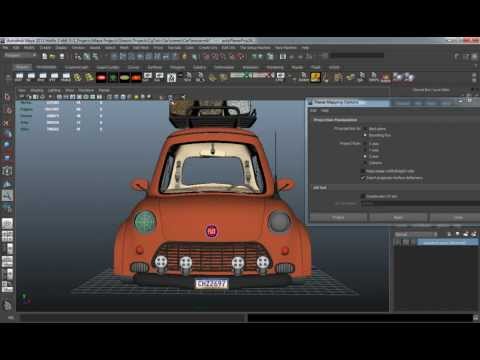Choose Y axis under Project from
Image resolution: width=480 pixels, height=360 pixels.
click(365, 150)
